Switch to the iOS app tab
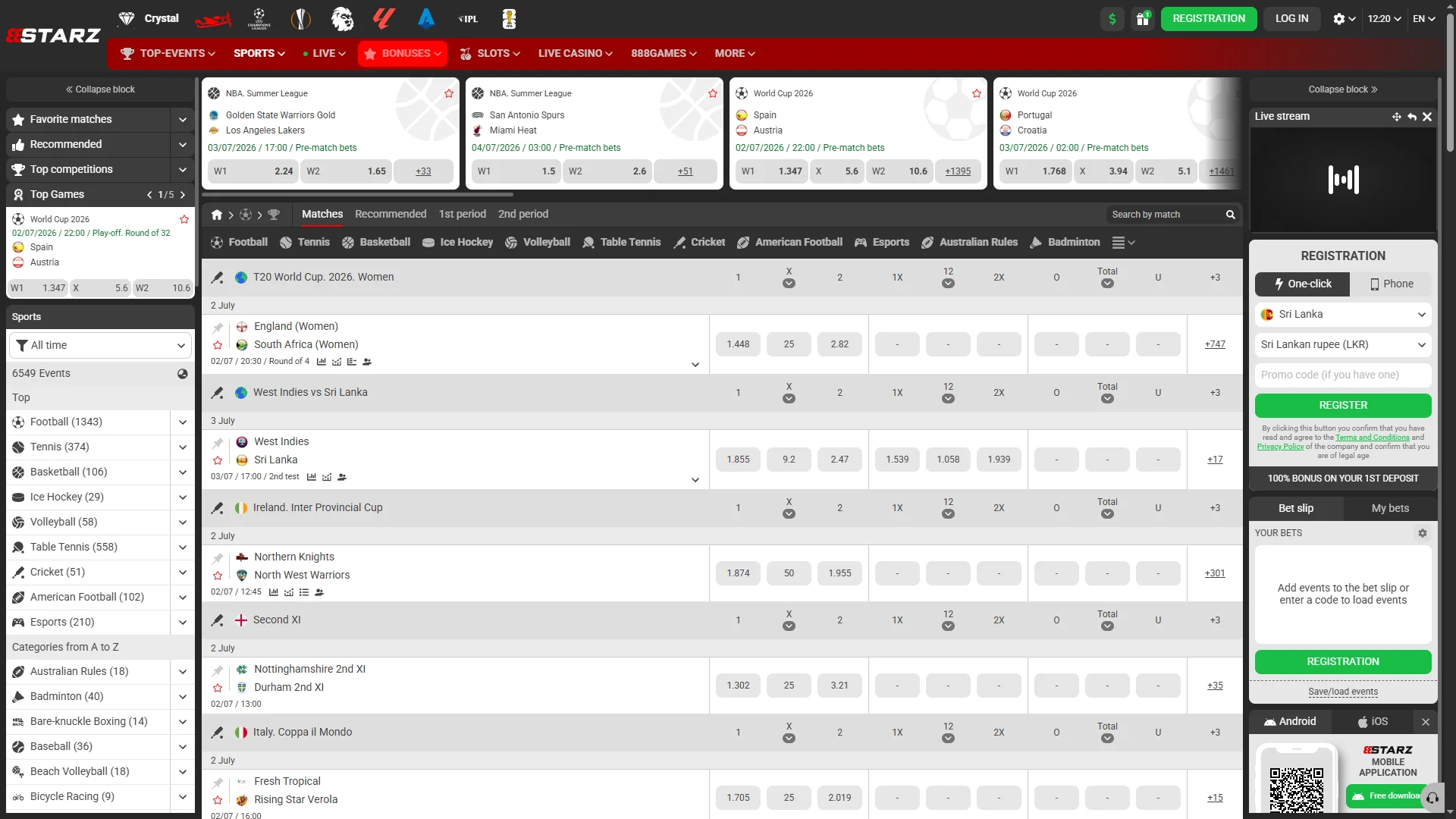Image resolution: width=1456 pixels, height=819 pixels. click(1373, 722)
